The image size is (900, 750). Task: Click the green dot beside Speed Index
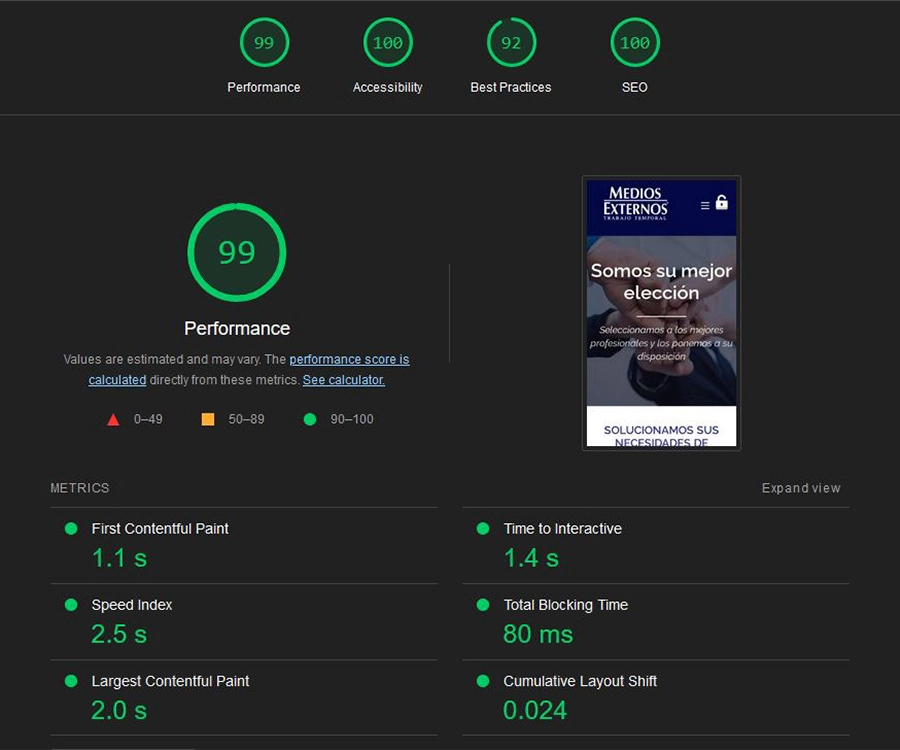pos(71,605)
